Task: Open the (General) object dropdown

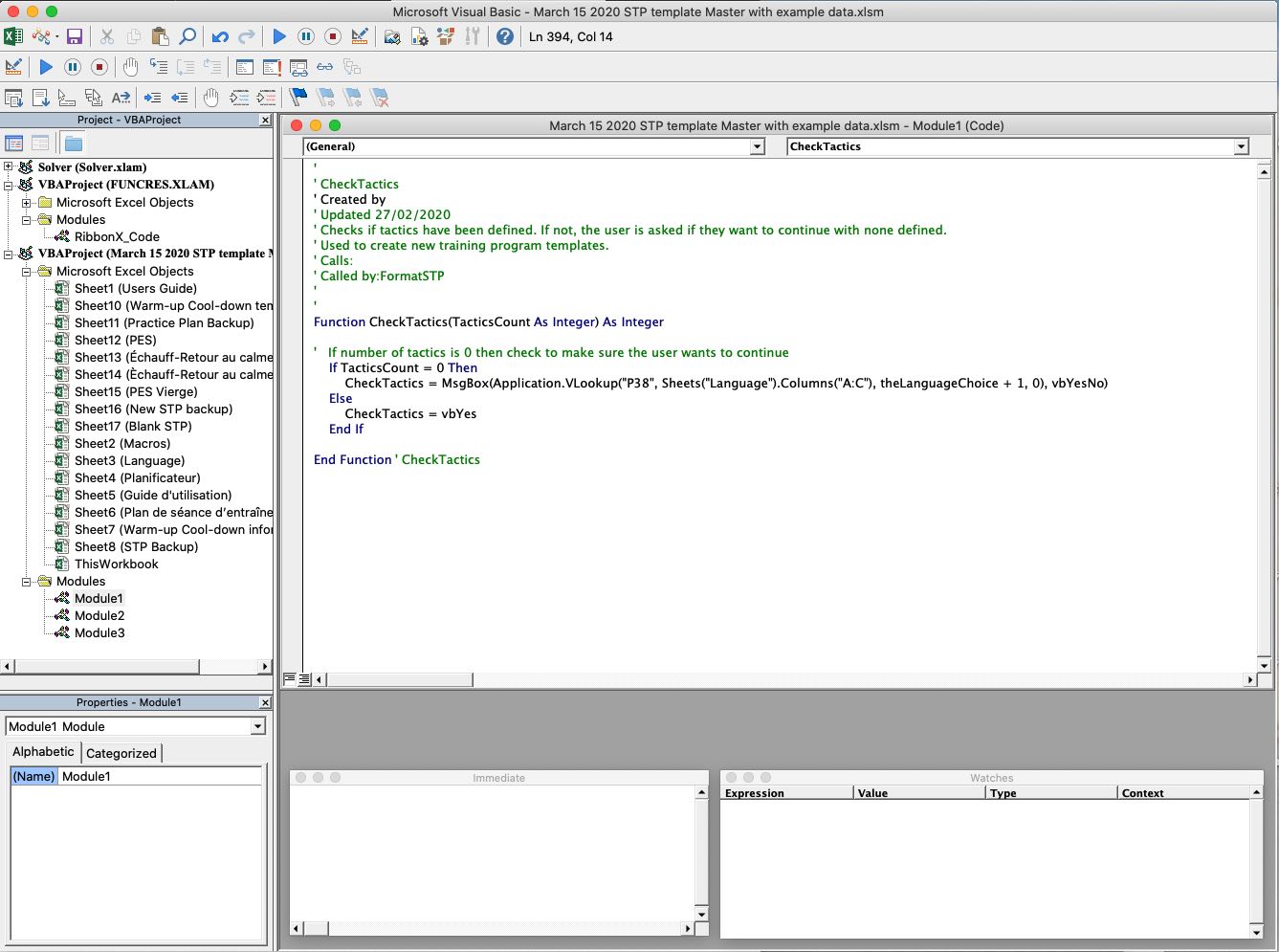Action: (x=757, y=146)
